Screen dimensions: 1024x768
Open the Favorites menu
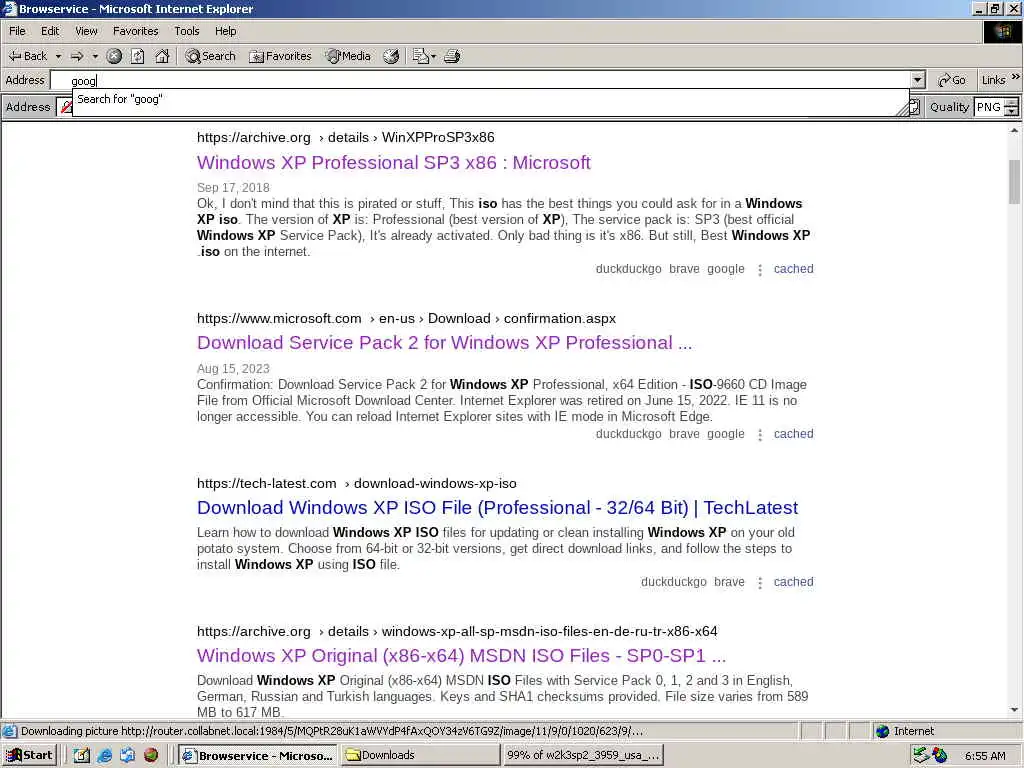point(135,31)
